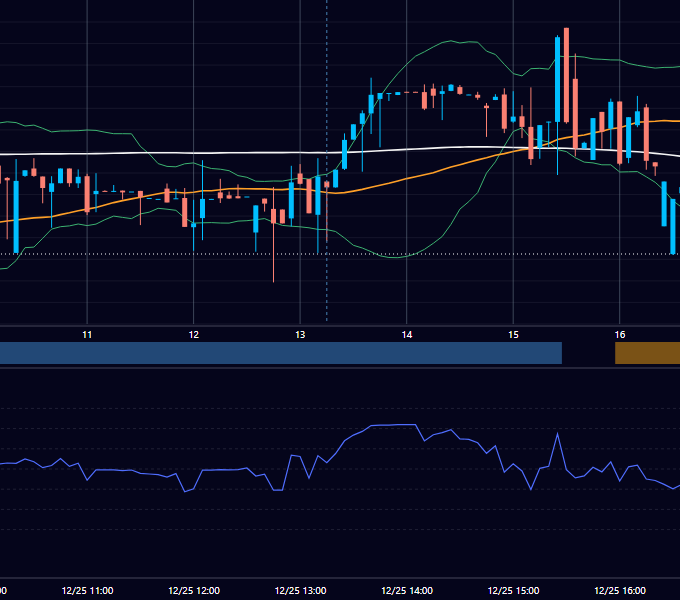Screen dimensions: 680x600
Task: Click the date label 12/25 15:00
Action: tap(513, 590)
